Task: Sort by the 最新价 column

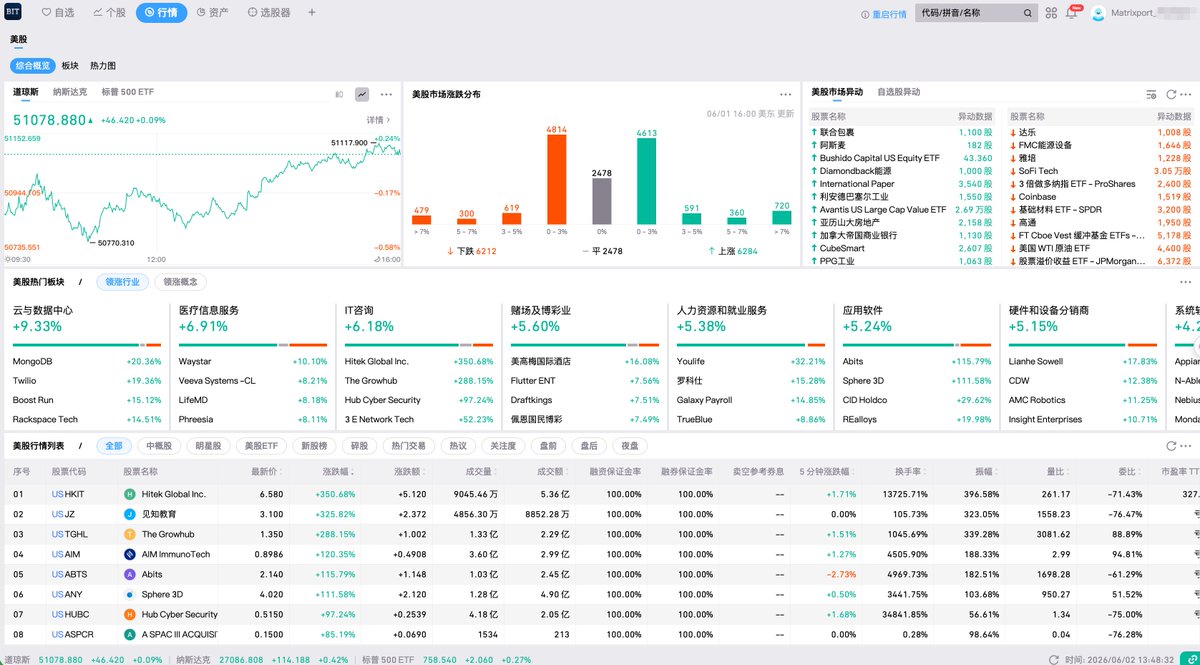Action: tap(267, 471)
